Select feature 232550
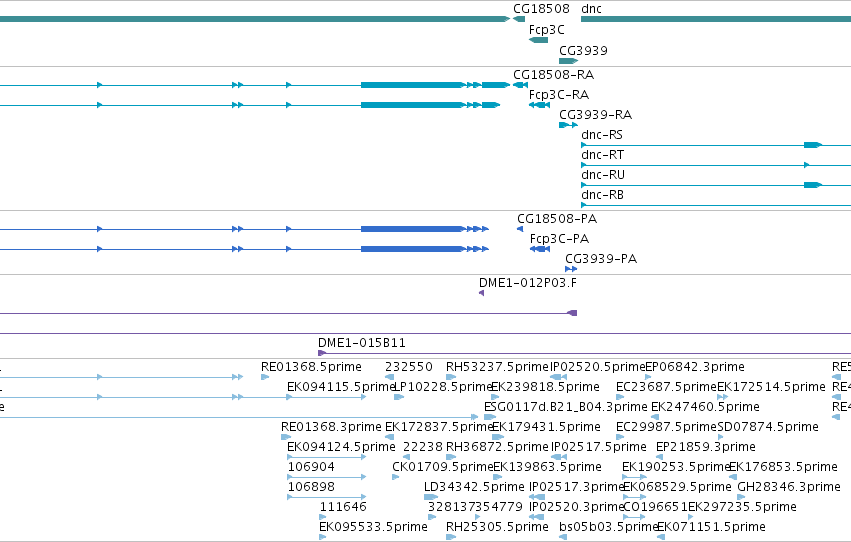The width and height of the screenshot is (851, 542). click(409, 367)
